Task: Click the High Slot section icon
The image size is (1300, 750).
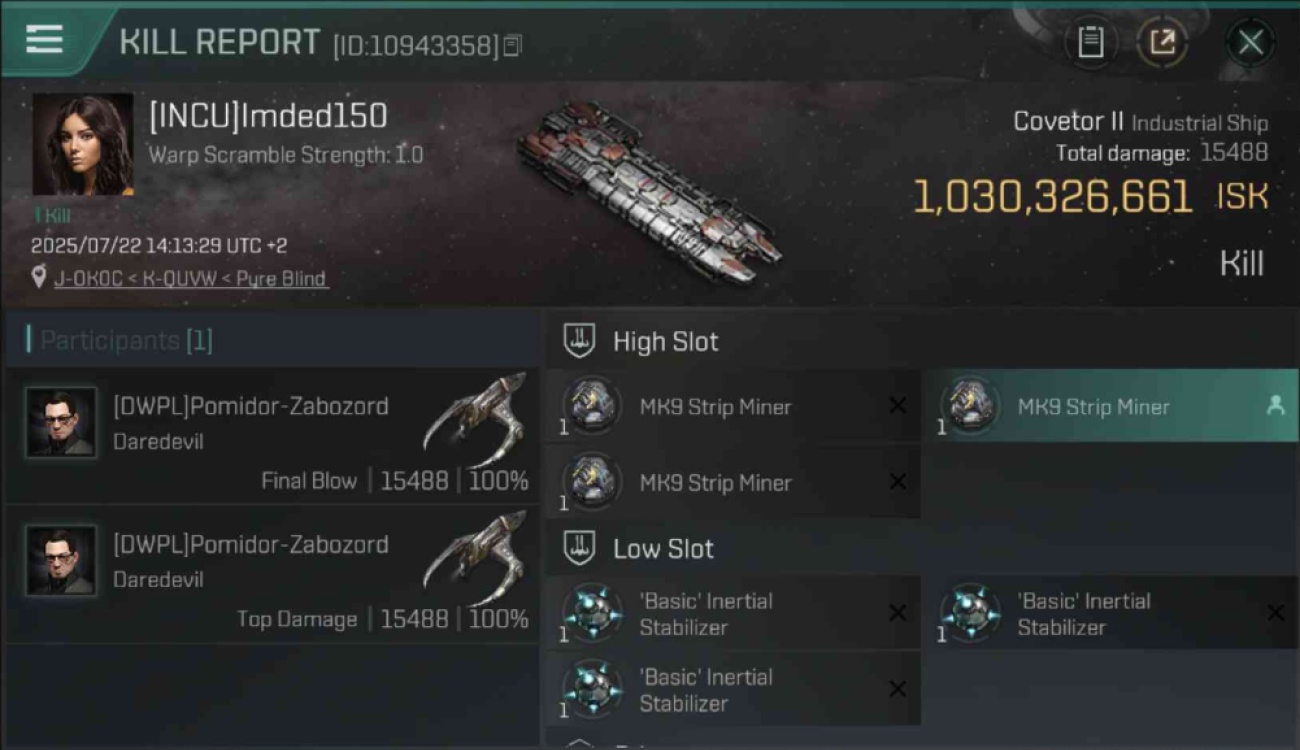Action: [579, 341]
